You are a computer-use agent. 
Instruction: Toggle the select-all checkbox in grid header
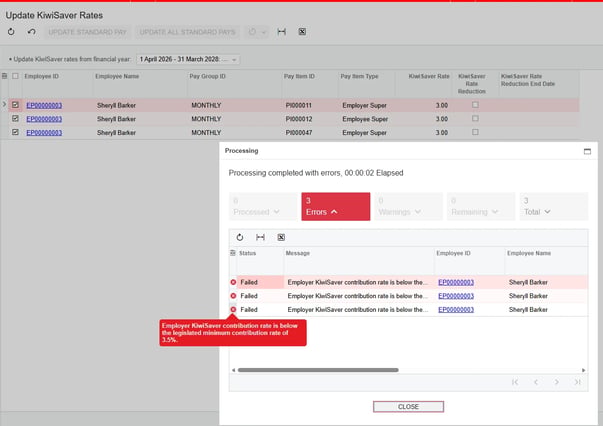pos(15,76)
